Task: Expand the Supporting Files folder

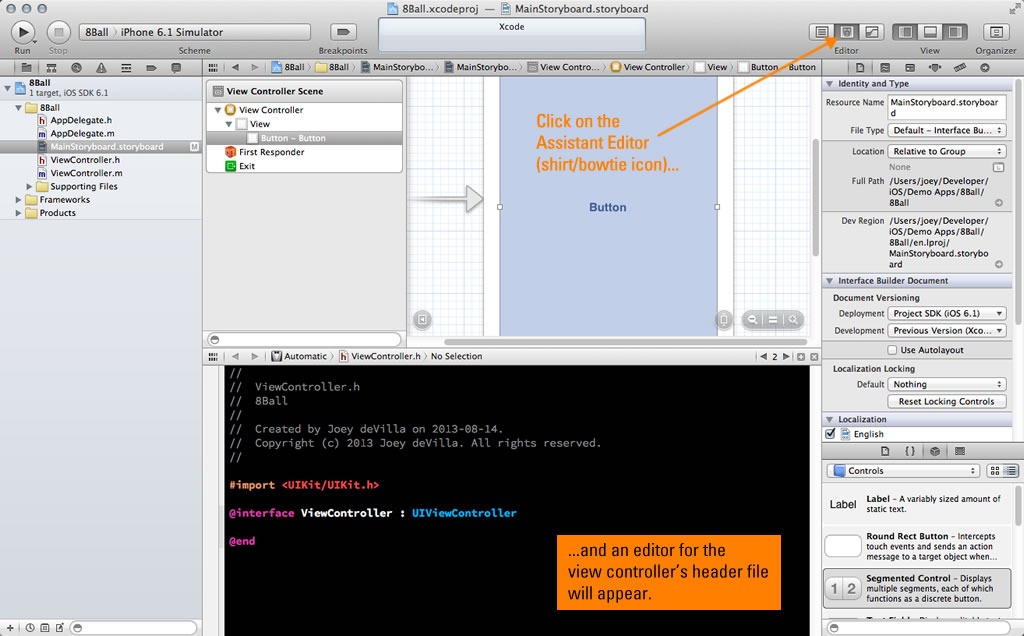Action: coord(29,187)
